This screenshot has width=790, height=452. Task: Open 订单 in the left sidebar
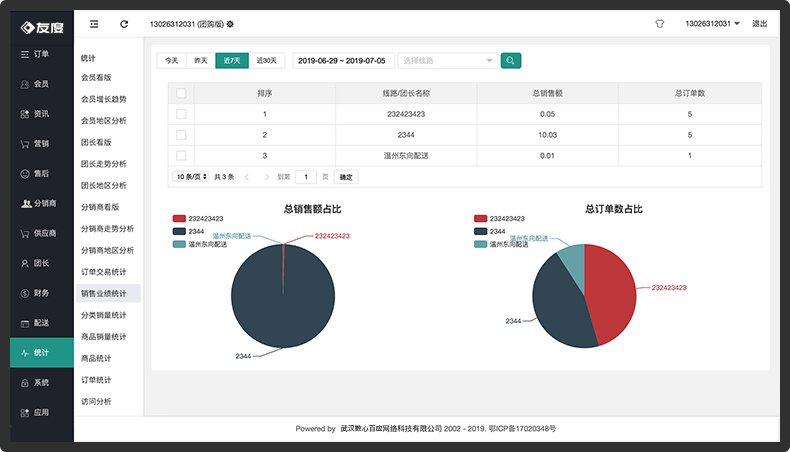(x=42, y=54)
